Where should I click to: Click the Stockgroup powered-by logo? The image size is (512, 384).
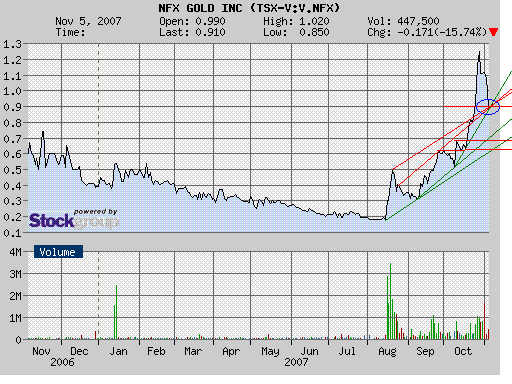coord(74,219)
